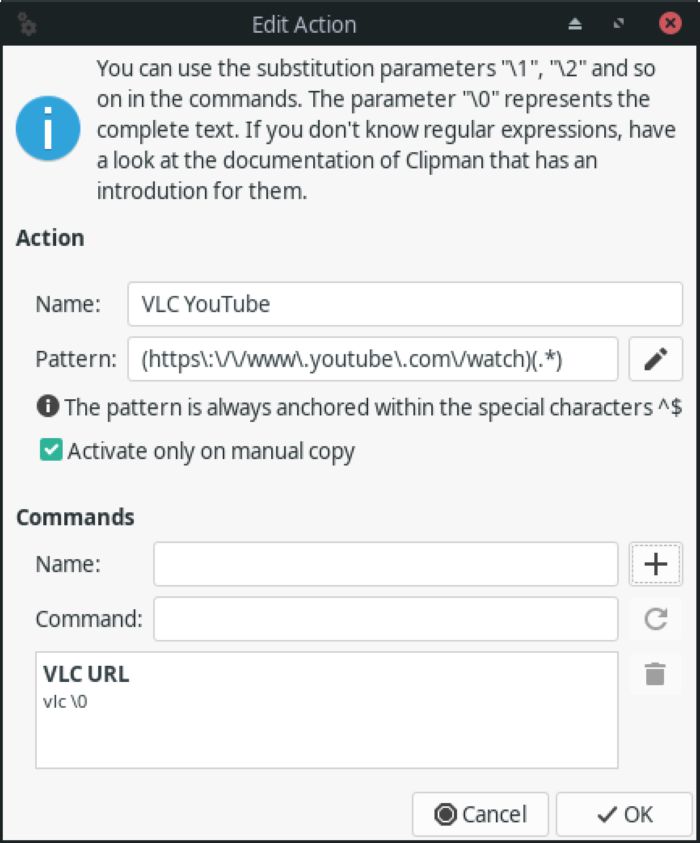Dismiss the dialog with the Cancel button
The width and height of the screenshot is (700, 843).
click(480, 813)
